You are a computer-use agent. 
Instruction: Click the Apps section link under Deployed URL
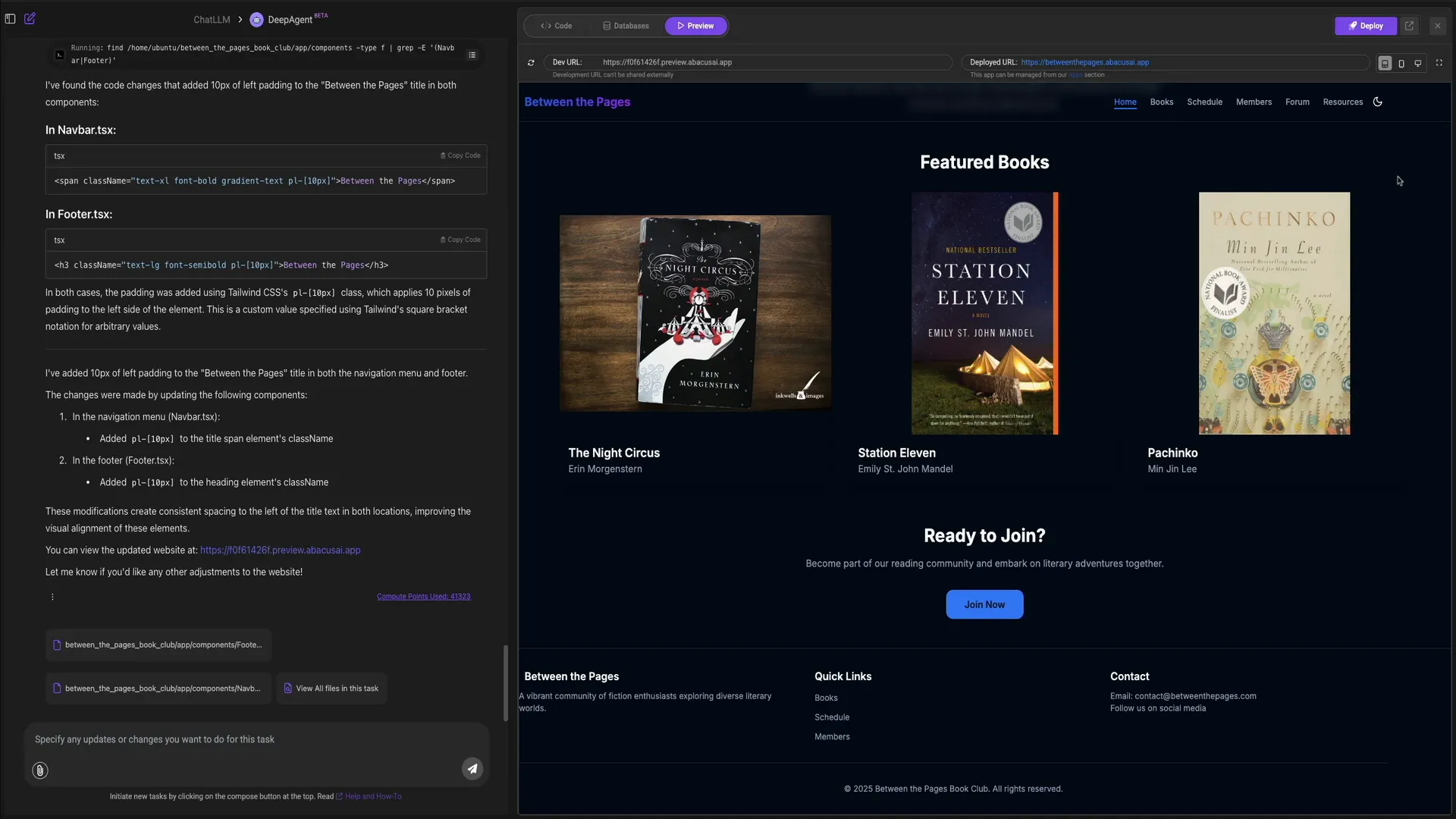[x=1075, y=75]
